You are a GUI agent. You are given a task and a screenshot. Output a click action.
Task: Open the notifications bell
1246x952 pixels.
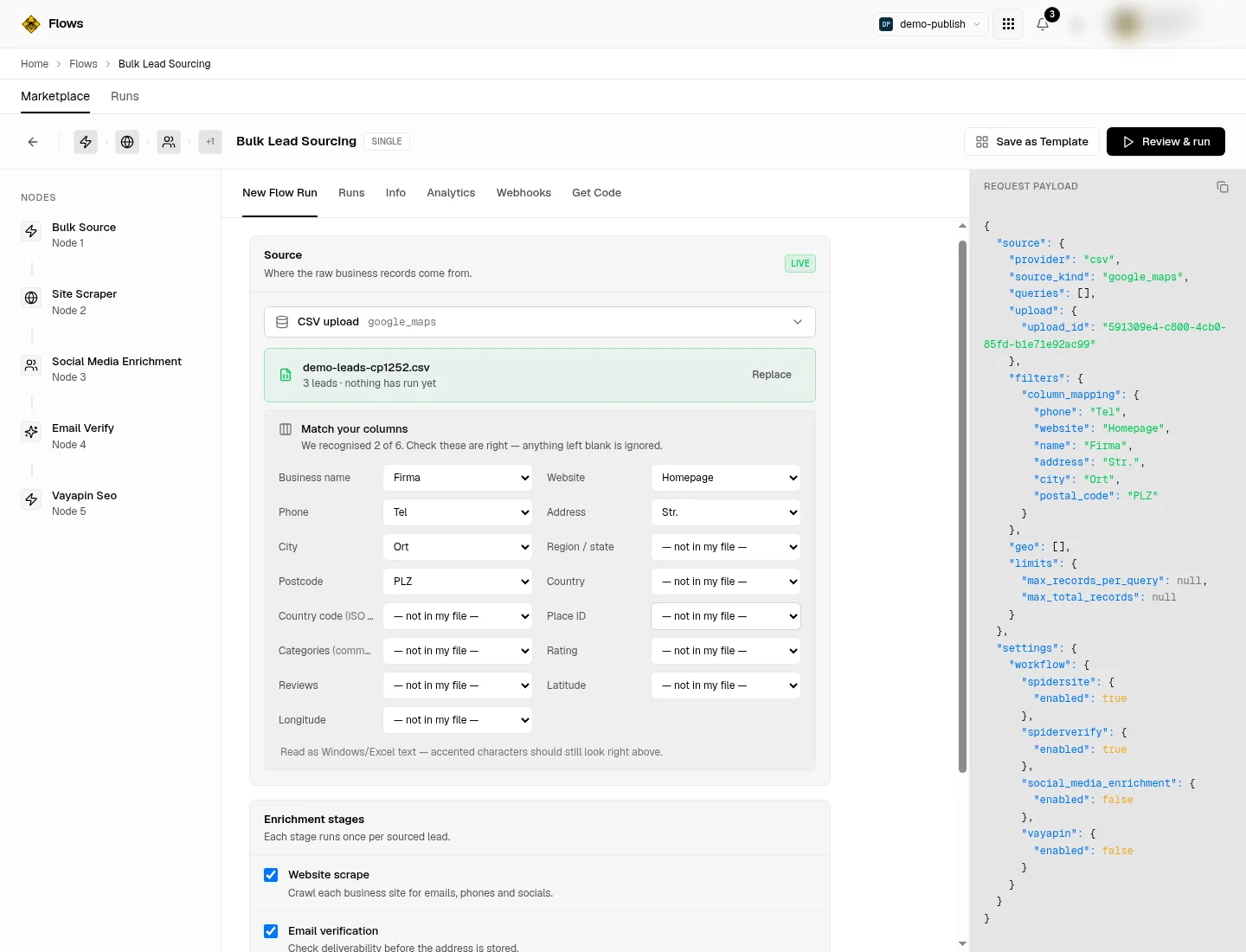pyautogui.click(x=1043, y=24)
